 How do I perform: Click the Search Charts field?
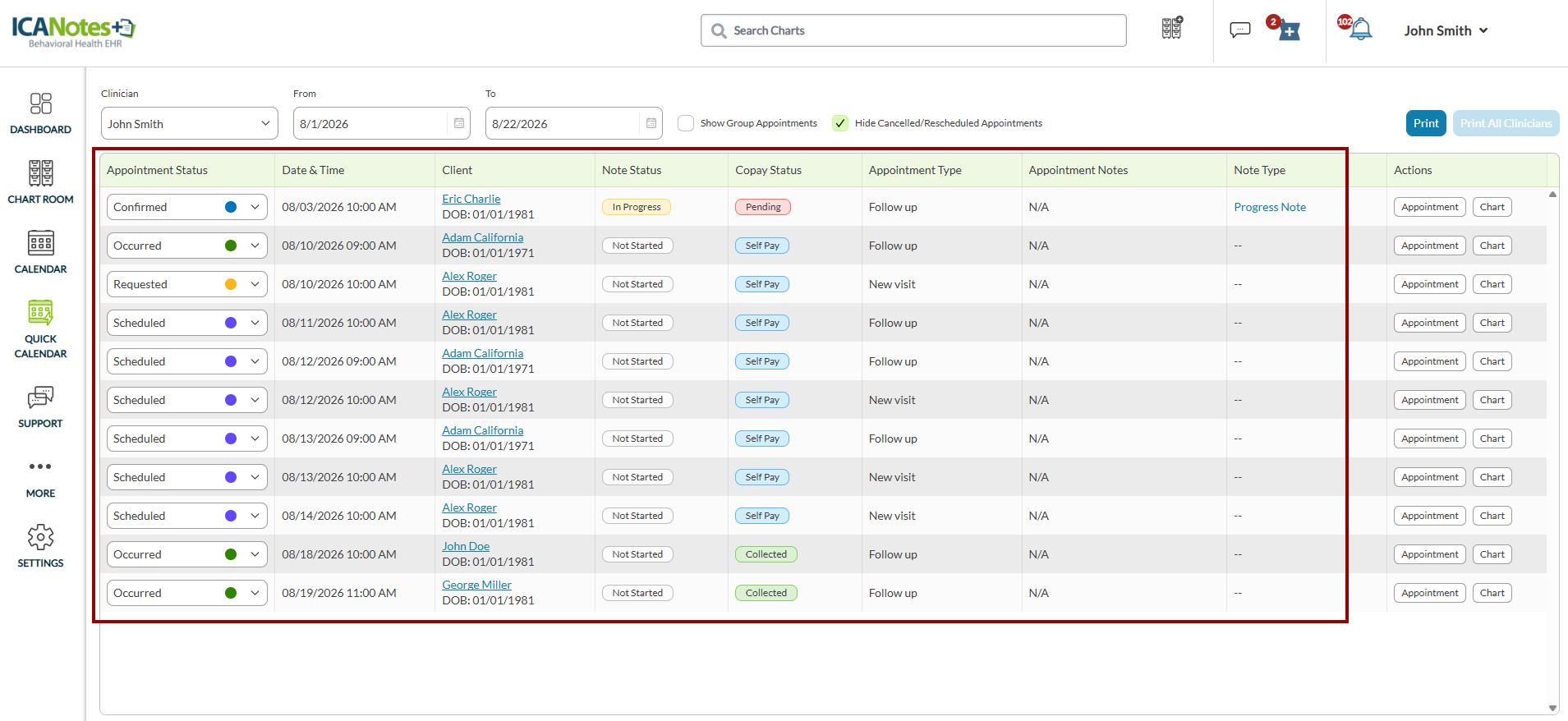tap(913, 30)
